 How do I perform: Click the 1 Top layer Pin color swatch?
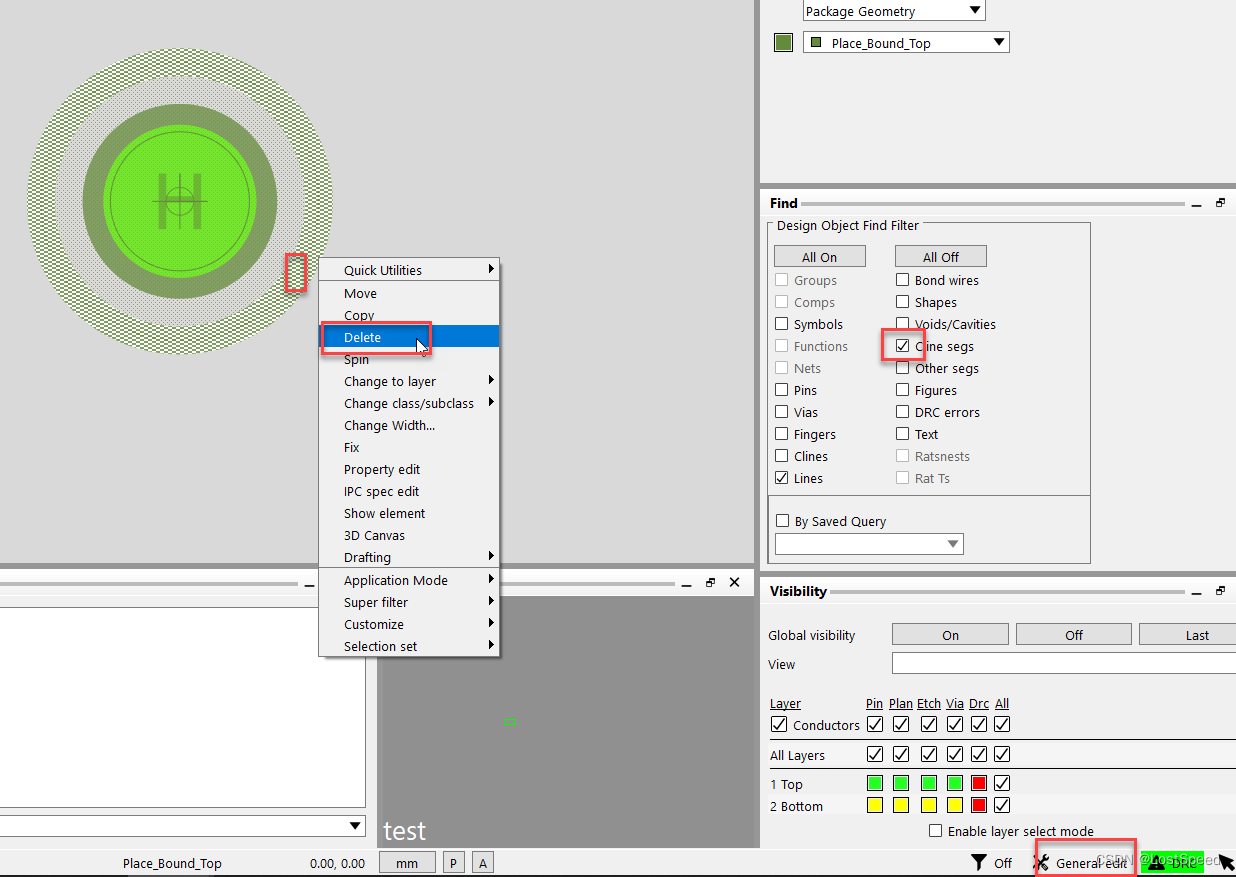(x=875, y=784)
